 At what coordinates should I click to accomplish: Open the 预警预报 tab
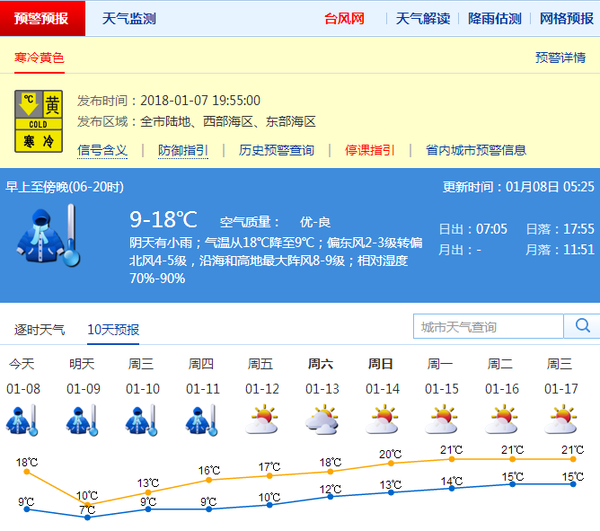click(x=42, y=18)
